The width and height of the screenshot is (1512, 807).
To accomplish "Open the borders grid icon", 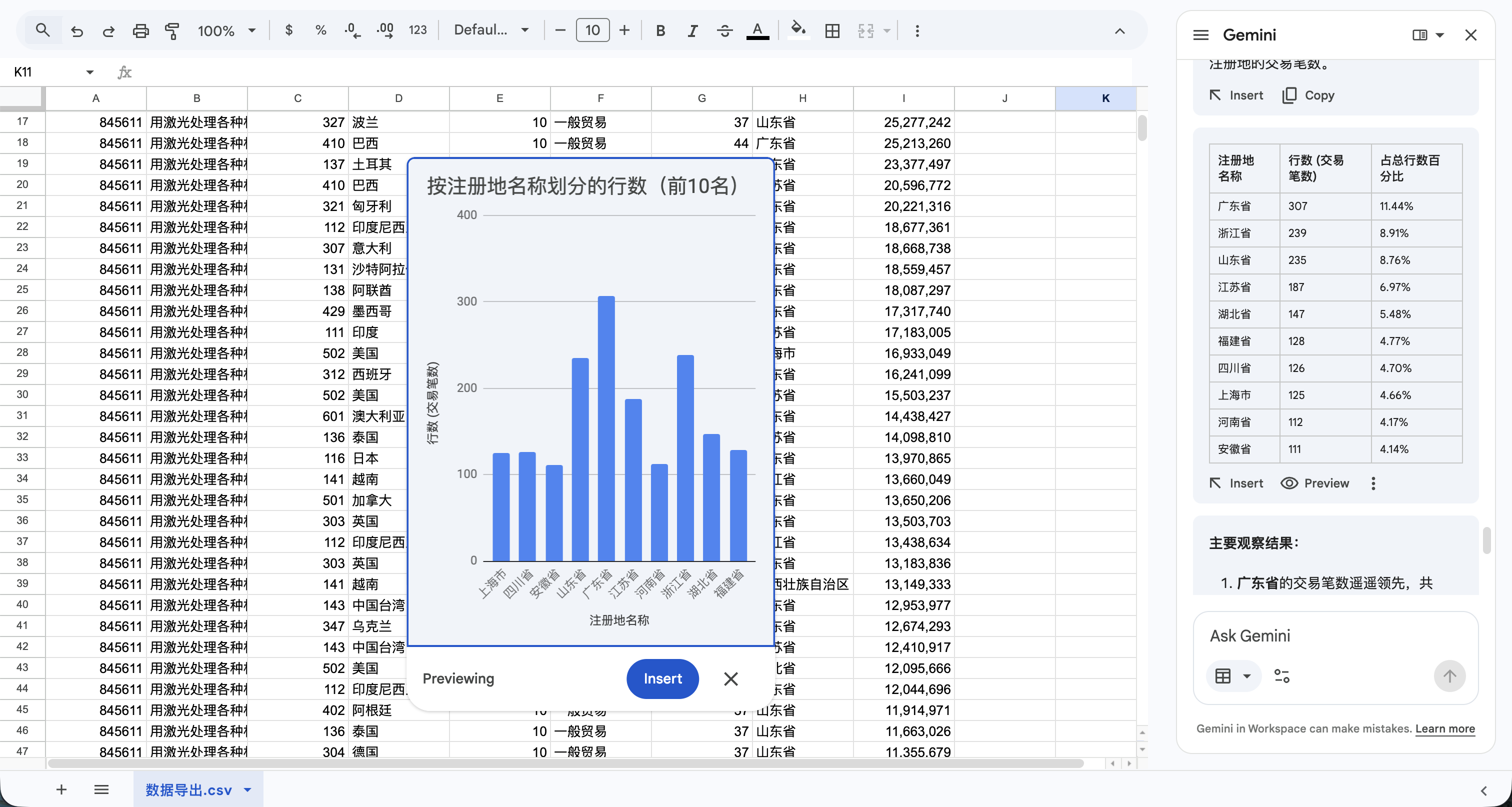I will tap(831, 30).
